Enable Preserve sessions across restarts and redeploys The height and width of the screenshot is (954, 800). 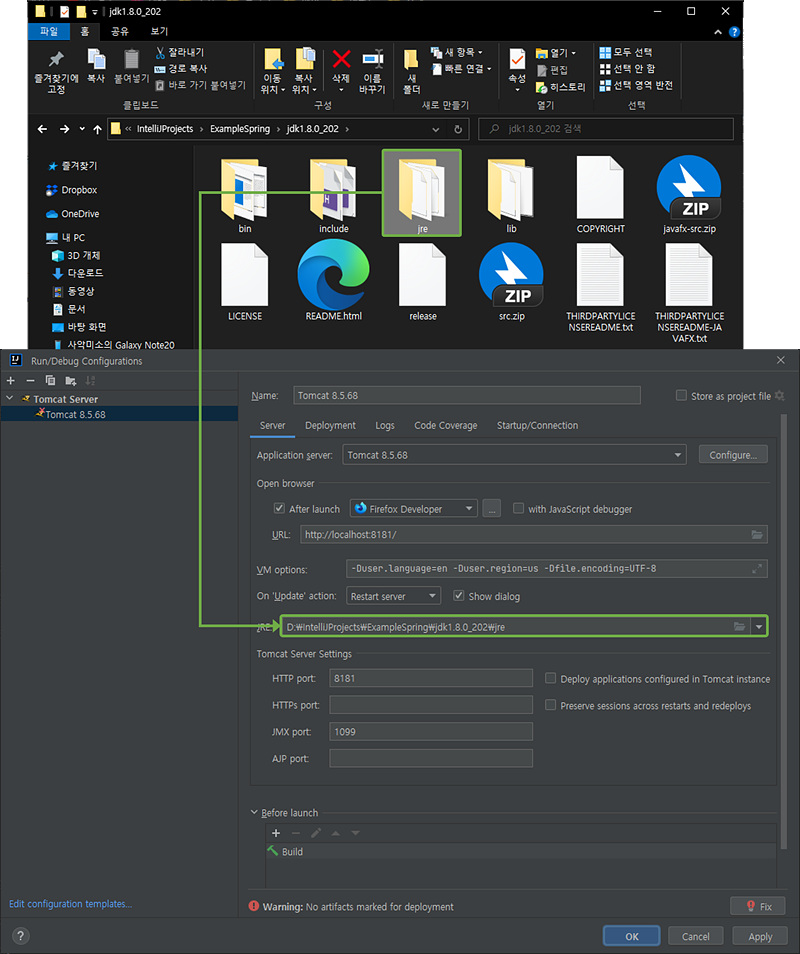click(x=551, y=705)
